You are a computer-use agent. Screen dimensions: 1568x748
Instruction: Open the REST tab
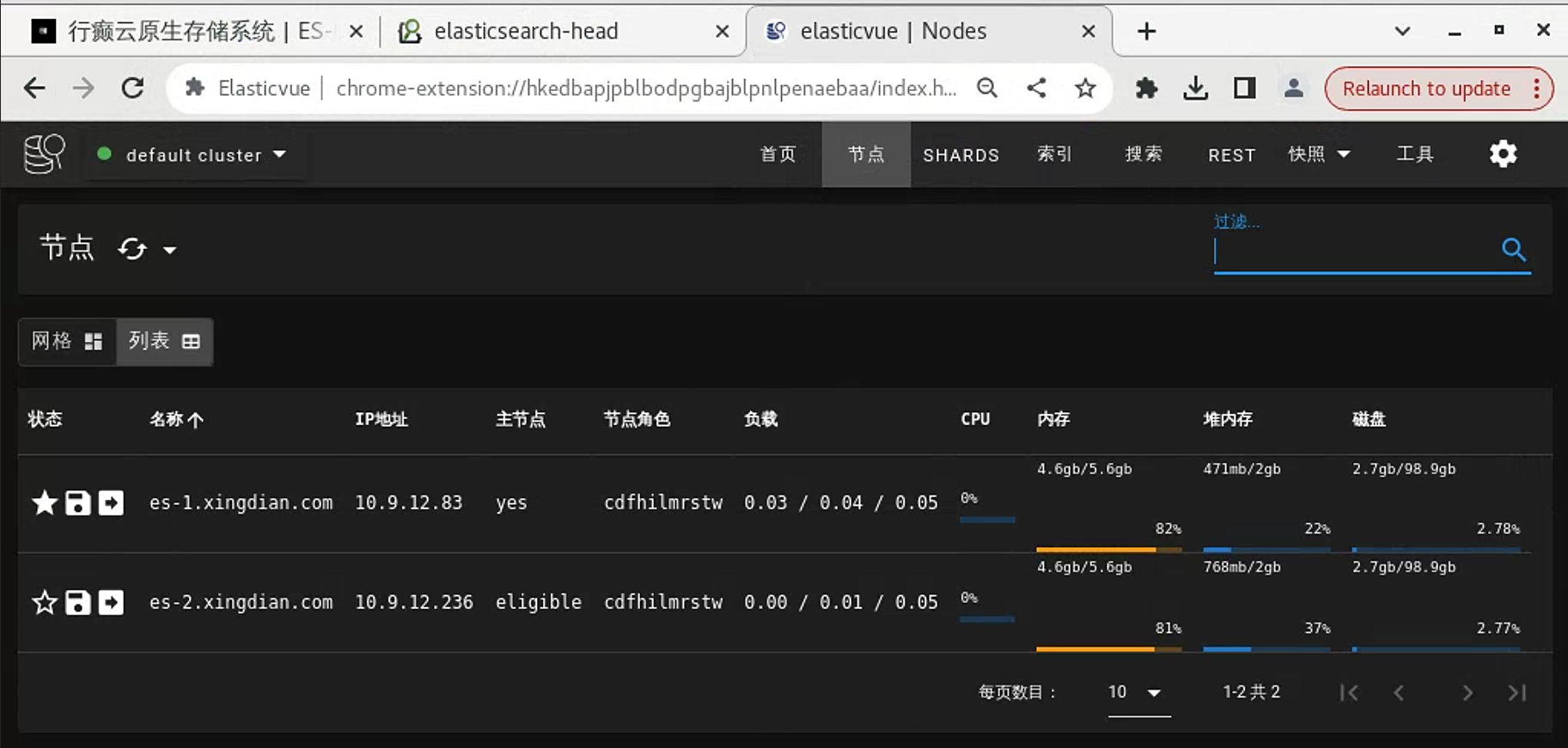point(1231,155)
